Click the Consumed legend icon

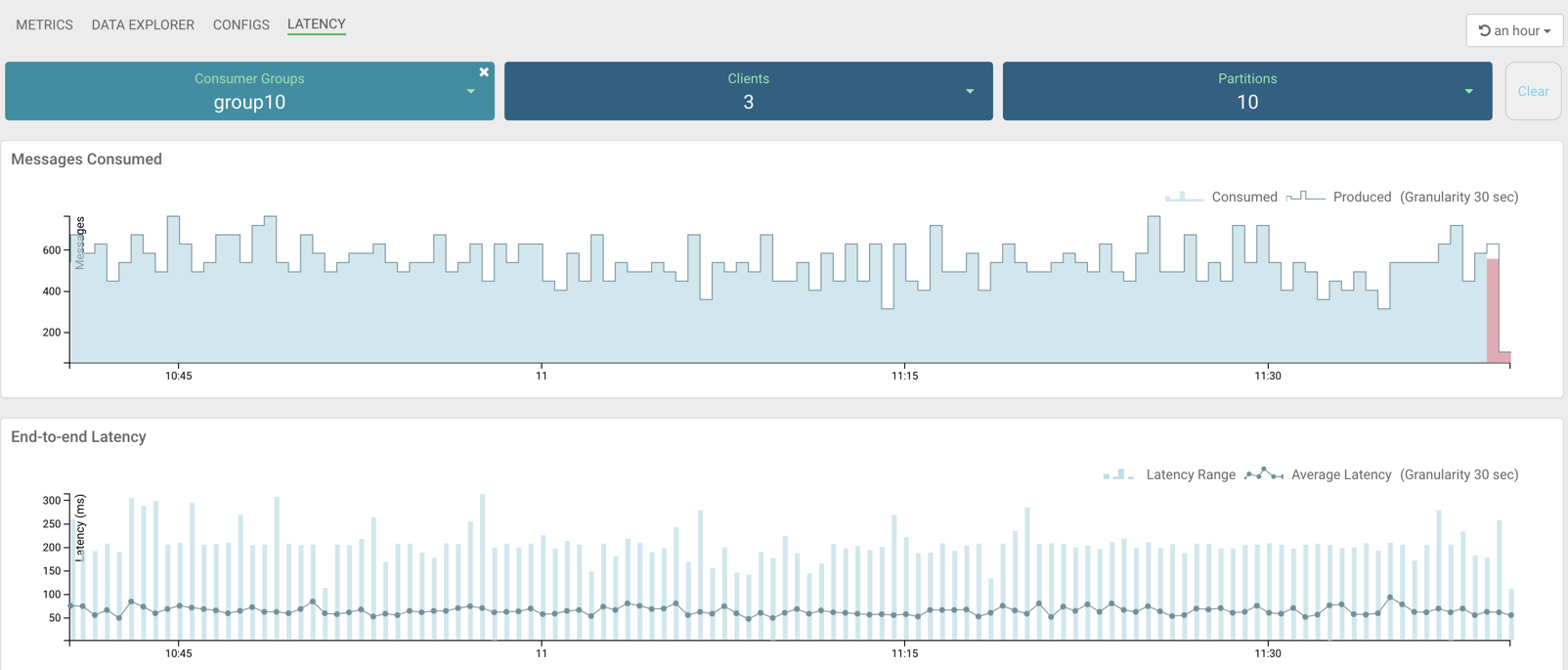[x=1184, y=198]
